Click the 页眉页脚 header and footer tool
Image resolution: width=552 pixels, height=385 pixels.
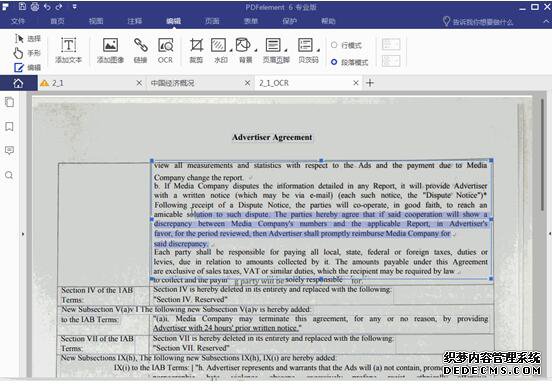tap(276, 50)
